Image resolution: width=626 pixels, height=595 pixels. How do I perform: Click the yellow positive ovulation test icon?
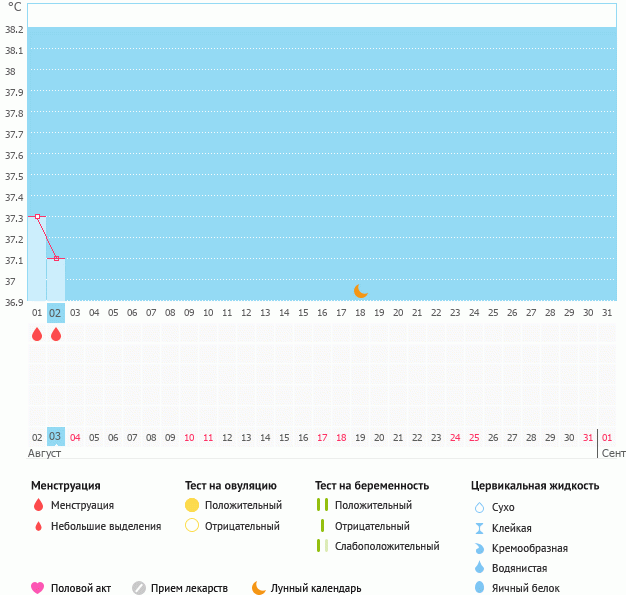[192, 505]
